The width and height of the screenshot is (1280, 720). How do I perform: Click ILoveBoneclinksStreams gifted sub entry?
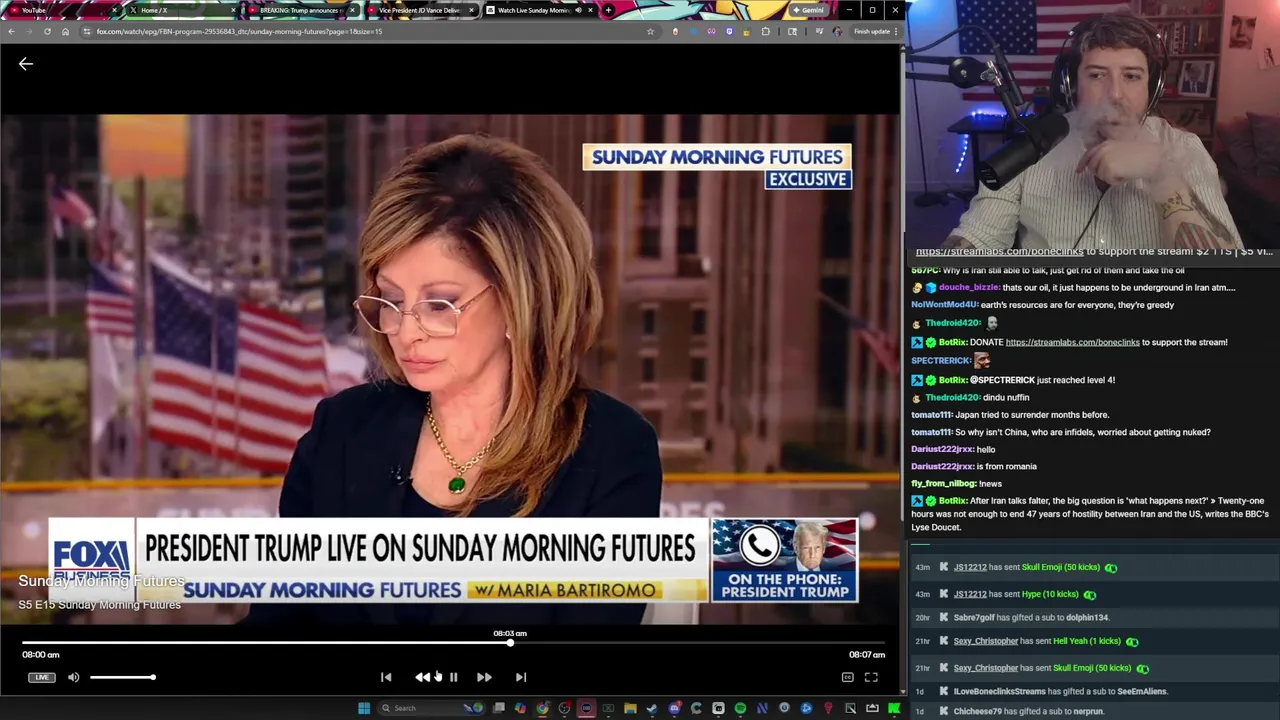[1060, 691]
